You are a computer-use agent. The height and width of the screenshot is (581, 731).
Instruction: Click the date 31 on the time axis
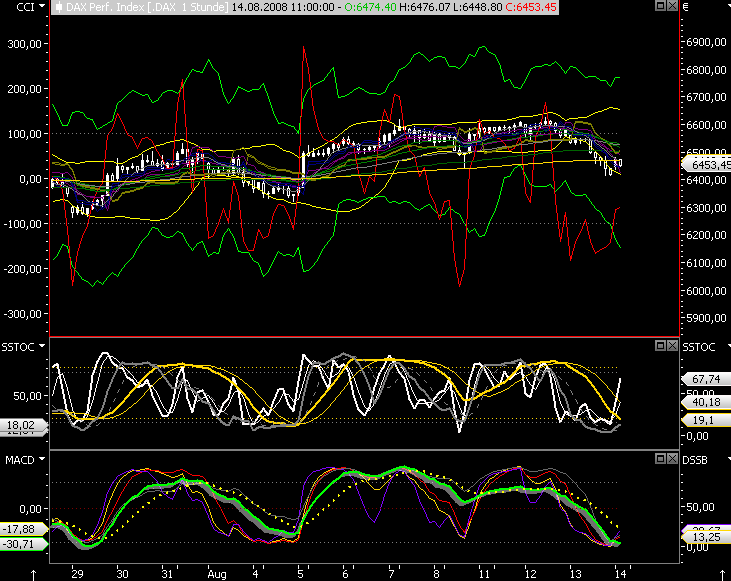(167, 574)
